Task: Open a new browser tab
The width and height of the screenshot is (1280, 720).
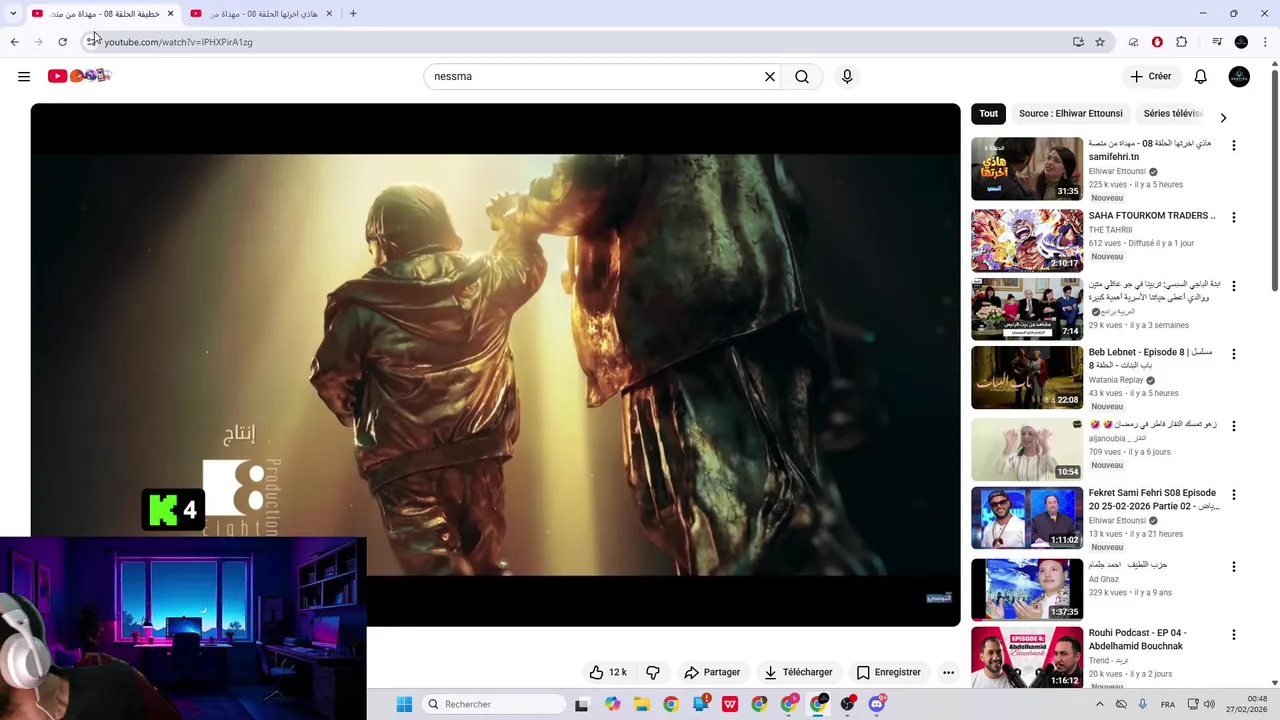Action: click(x=353, y=14)
